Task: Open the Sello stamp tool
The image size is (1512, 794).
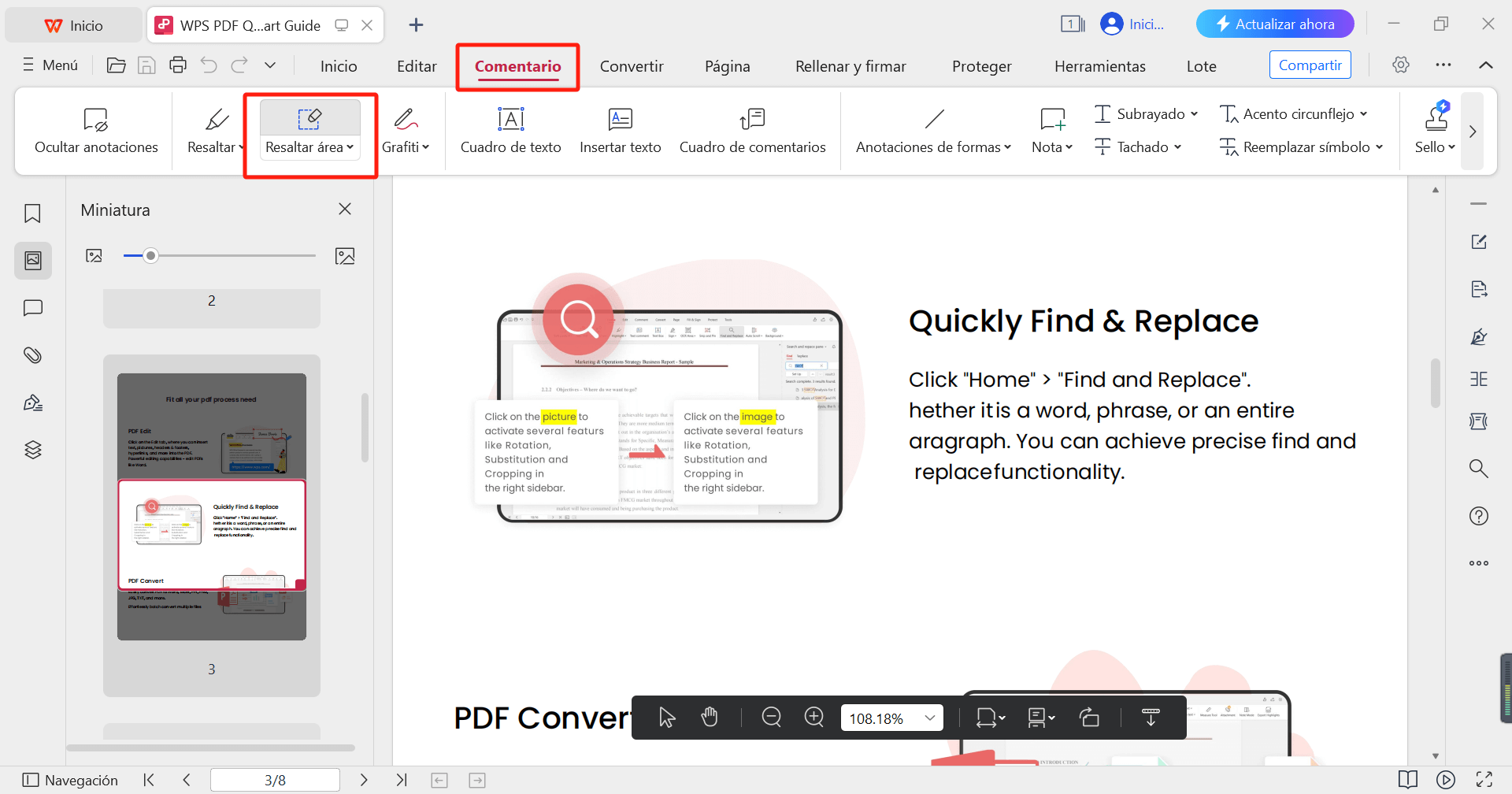Action: [x=1435, y=131]
